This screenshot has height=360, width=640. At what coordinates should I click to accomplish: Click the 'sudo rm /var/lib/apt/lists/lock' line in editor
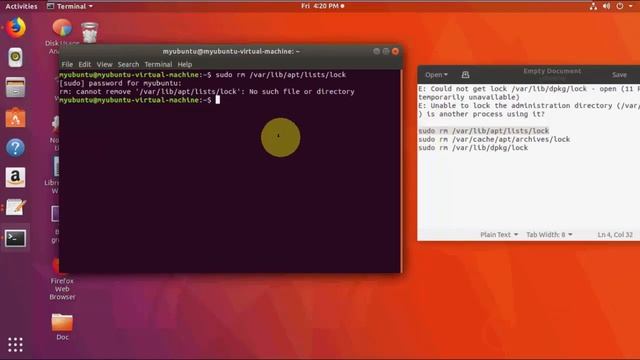coord(484,131)
